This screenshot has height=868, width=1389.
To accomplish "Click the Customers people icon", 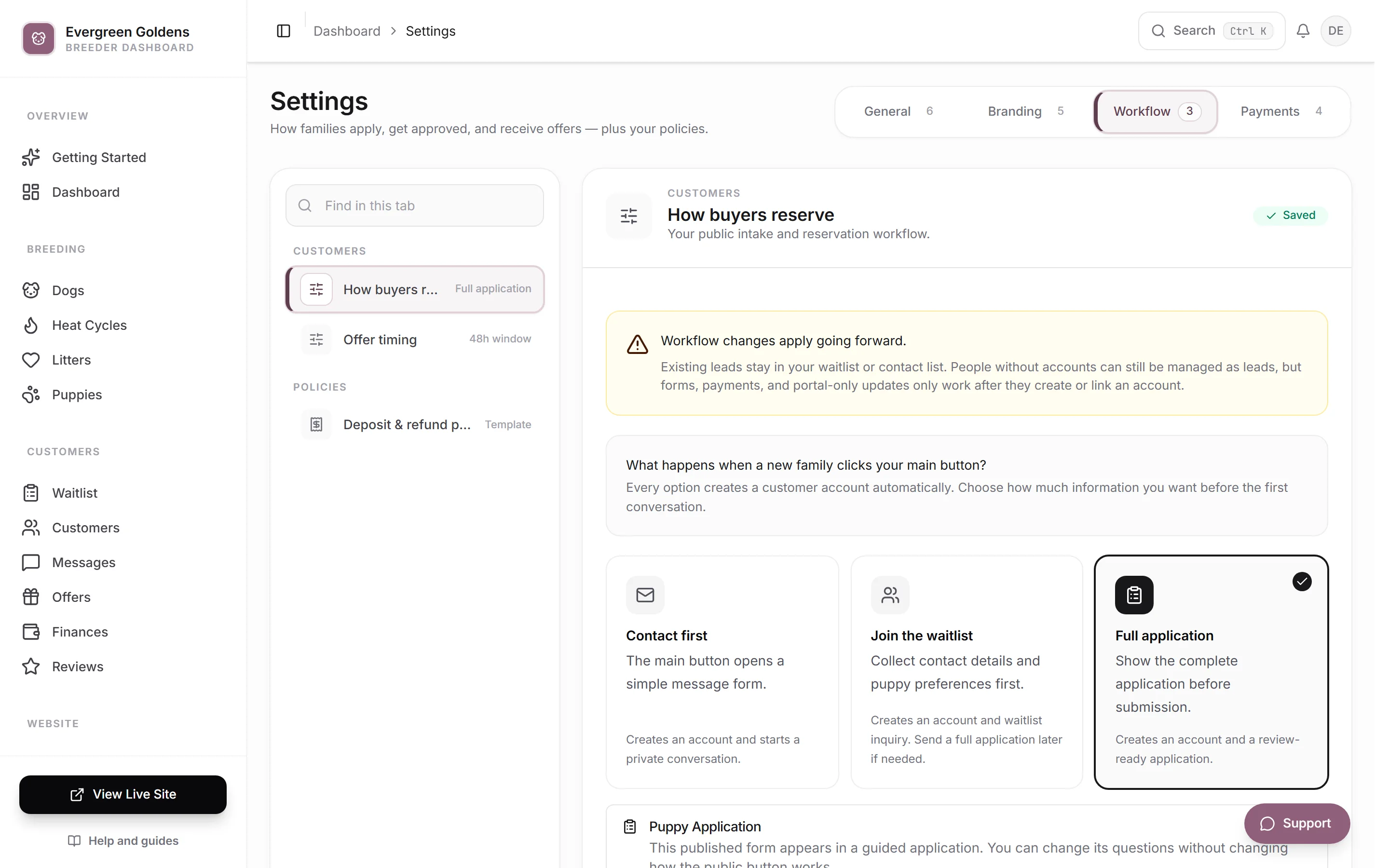I will (x=31, y=528).
